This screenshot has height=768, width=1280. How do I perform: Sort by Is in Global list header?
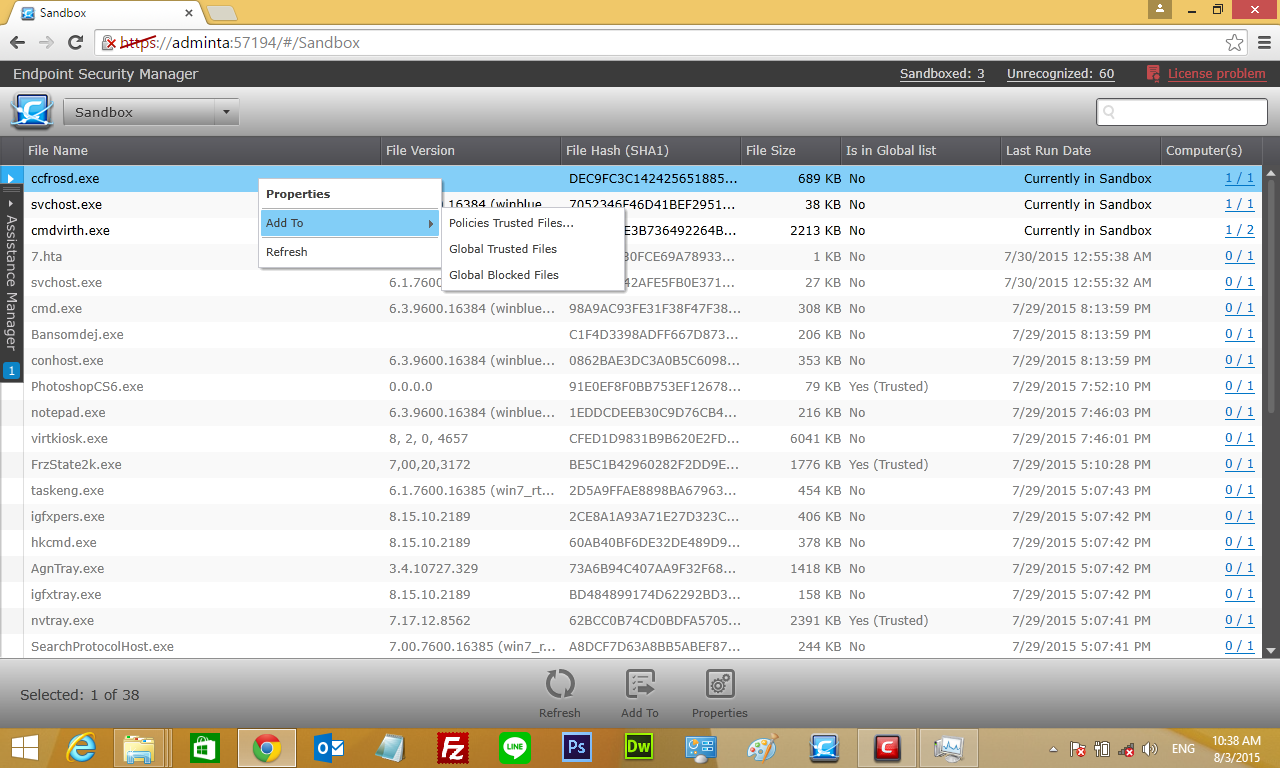(922, 150)
